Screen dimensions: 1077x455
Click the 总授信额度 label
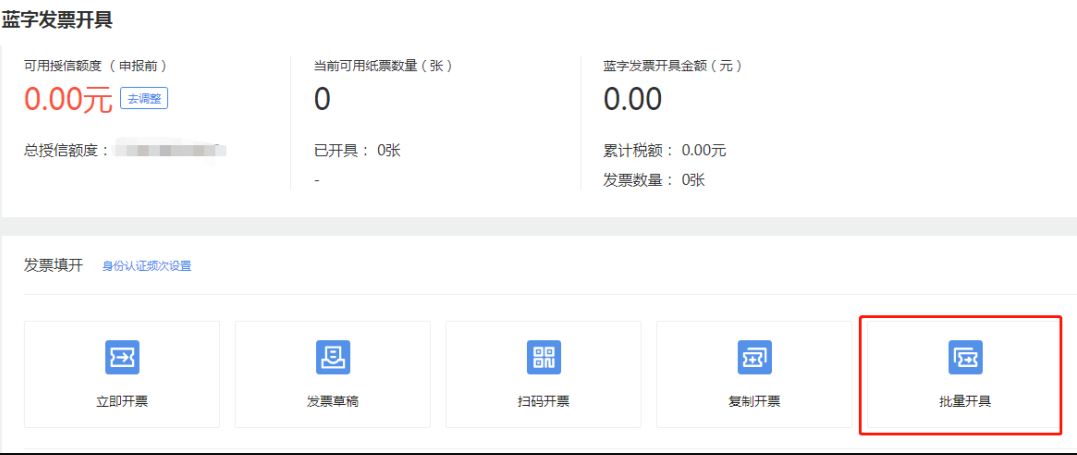tap(67, 151)
